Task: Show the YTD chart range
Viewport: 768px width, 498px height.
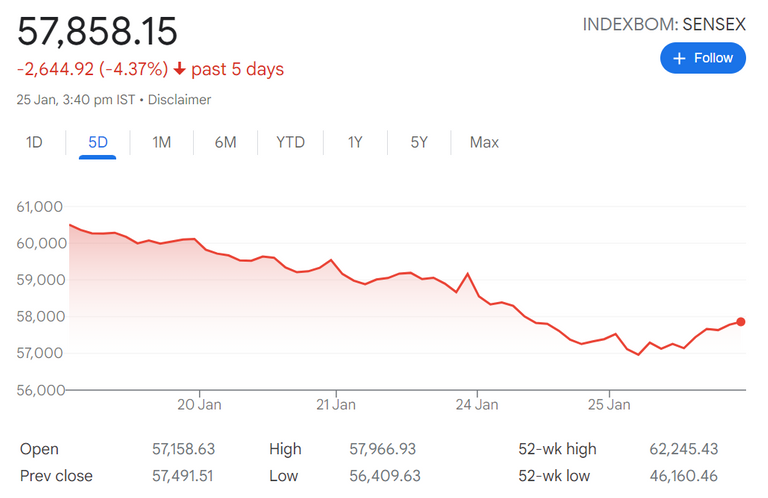Action: (290, 142)
